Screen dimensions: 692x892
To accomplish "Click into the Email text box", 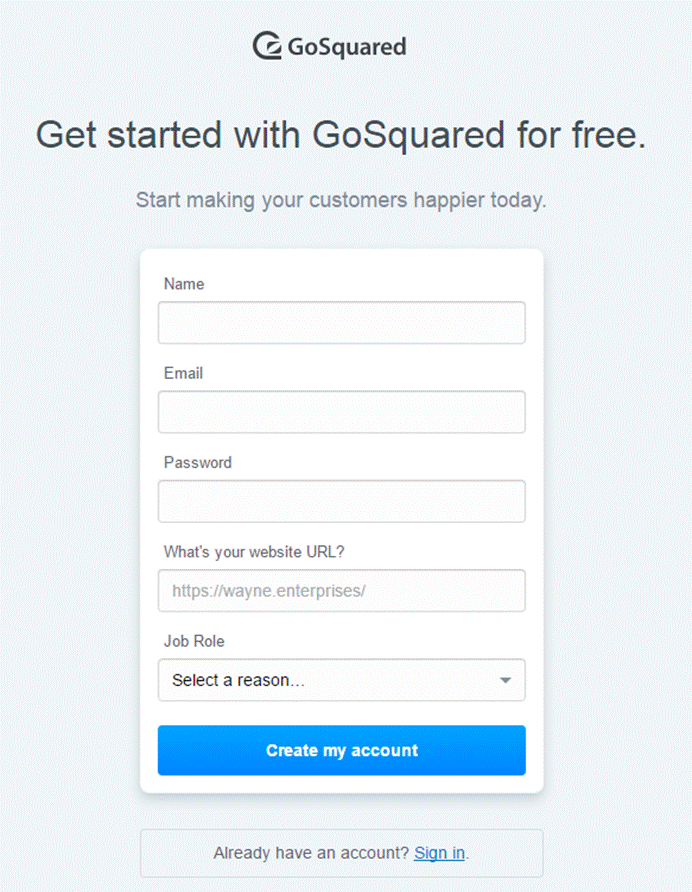I will pyautogui.click(x=341, y=412).
